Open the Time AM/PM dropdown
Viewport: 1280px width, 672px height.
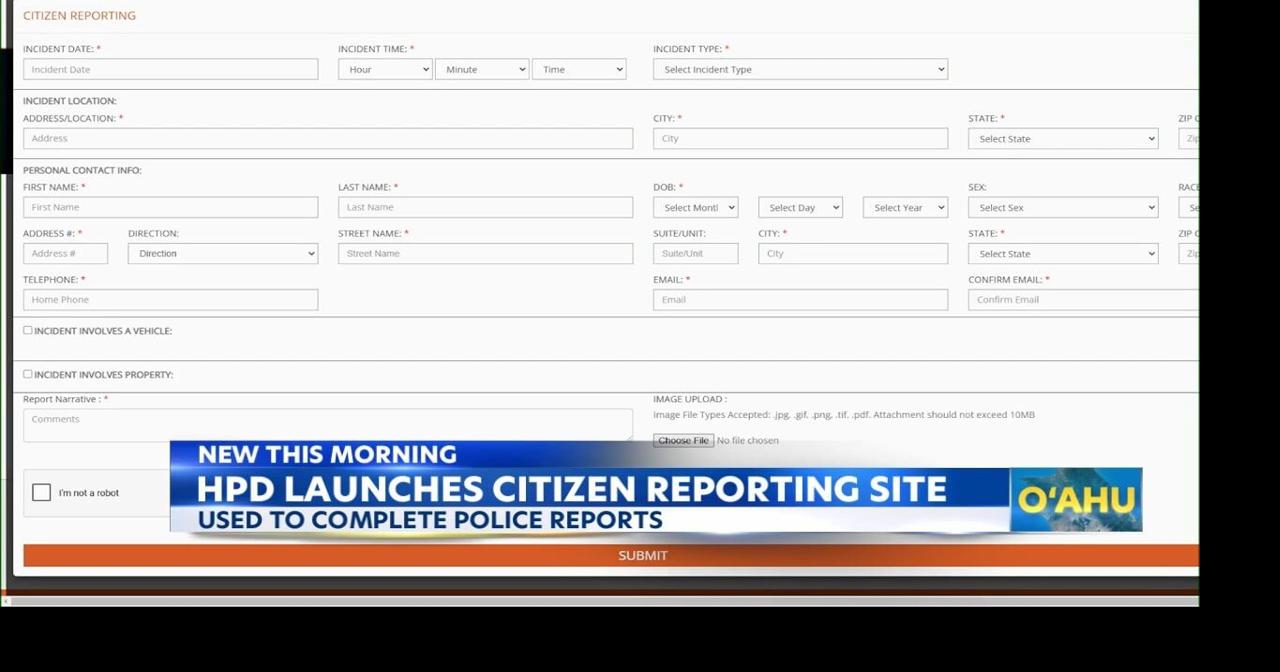pyautogui.click(x=579, y=69)
